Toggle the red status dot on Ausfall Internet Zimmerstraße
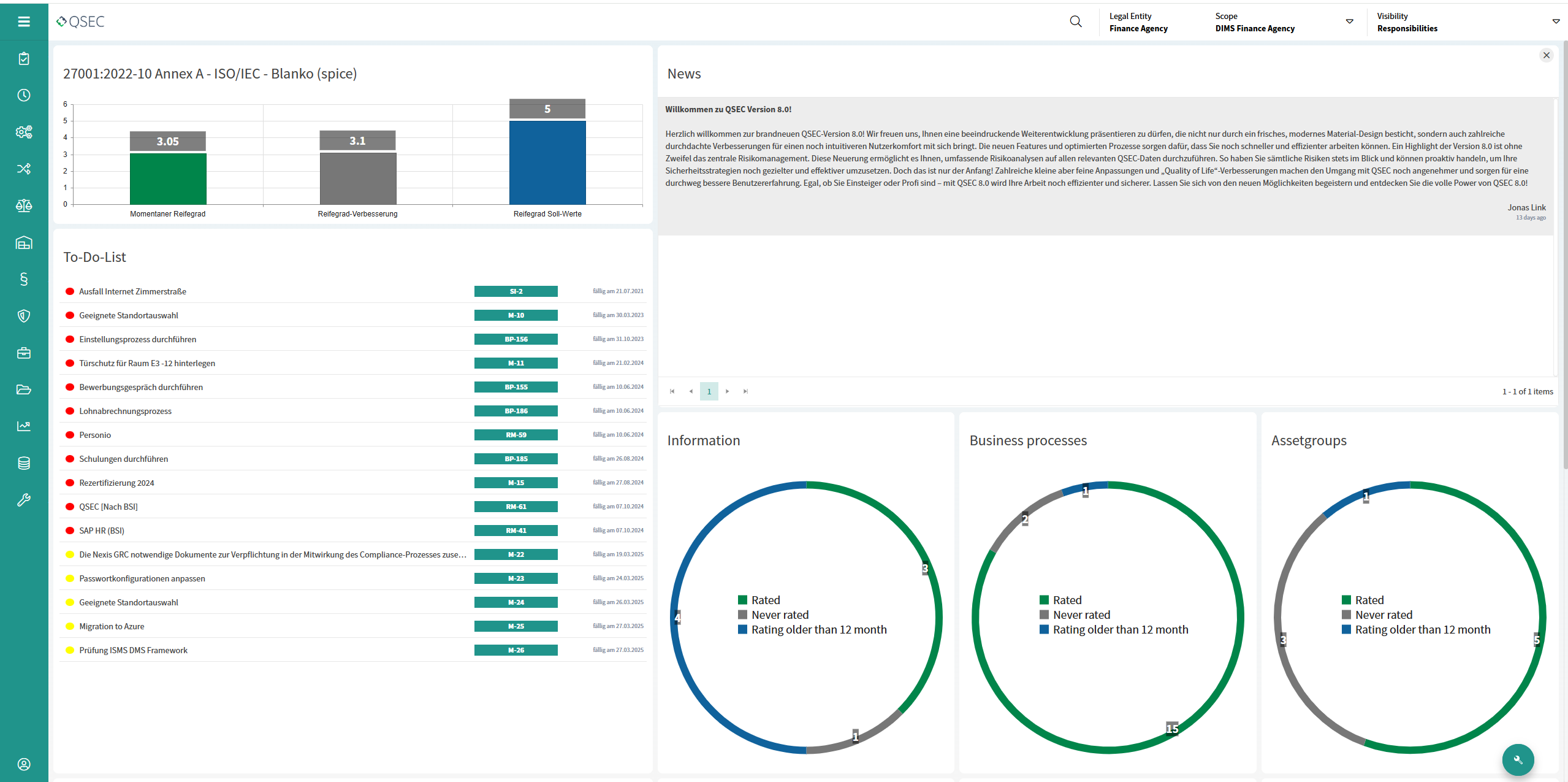1568x782 pixels. coord(69,291)
